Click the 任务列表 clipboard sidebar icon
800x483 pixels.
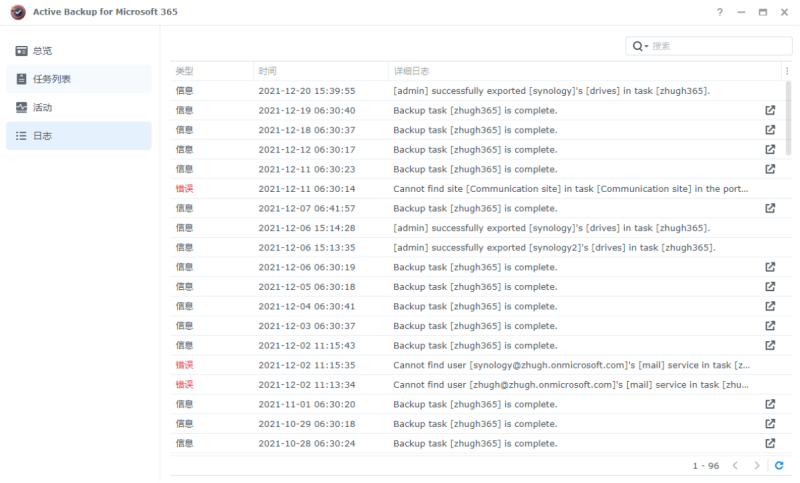pyautogui.click(x=21, y=79)
